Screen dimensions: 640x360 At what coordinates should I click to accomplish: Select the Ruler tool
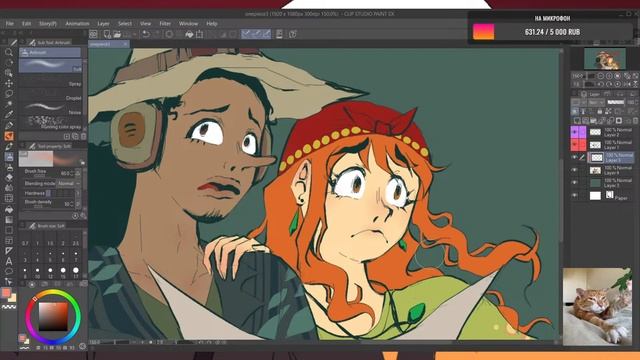(9, 251)
